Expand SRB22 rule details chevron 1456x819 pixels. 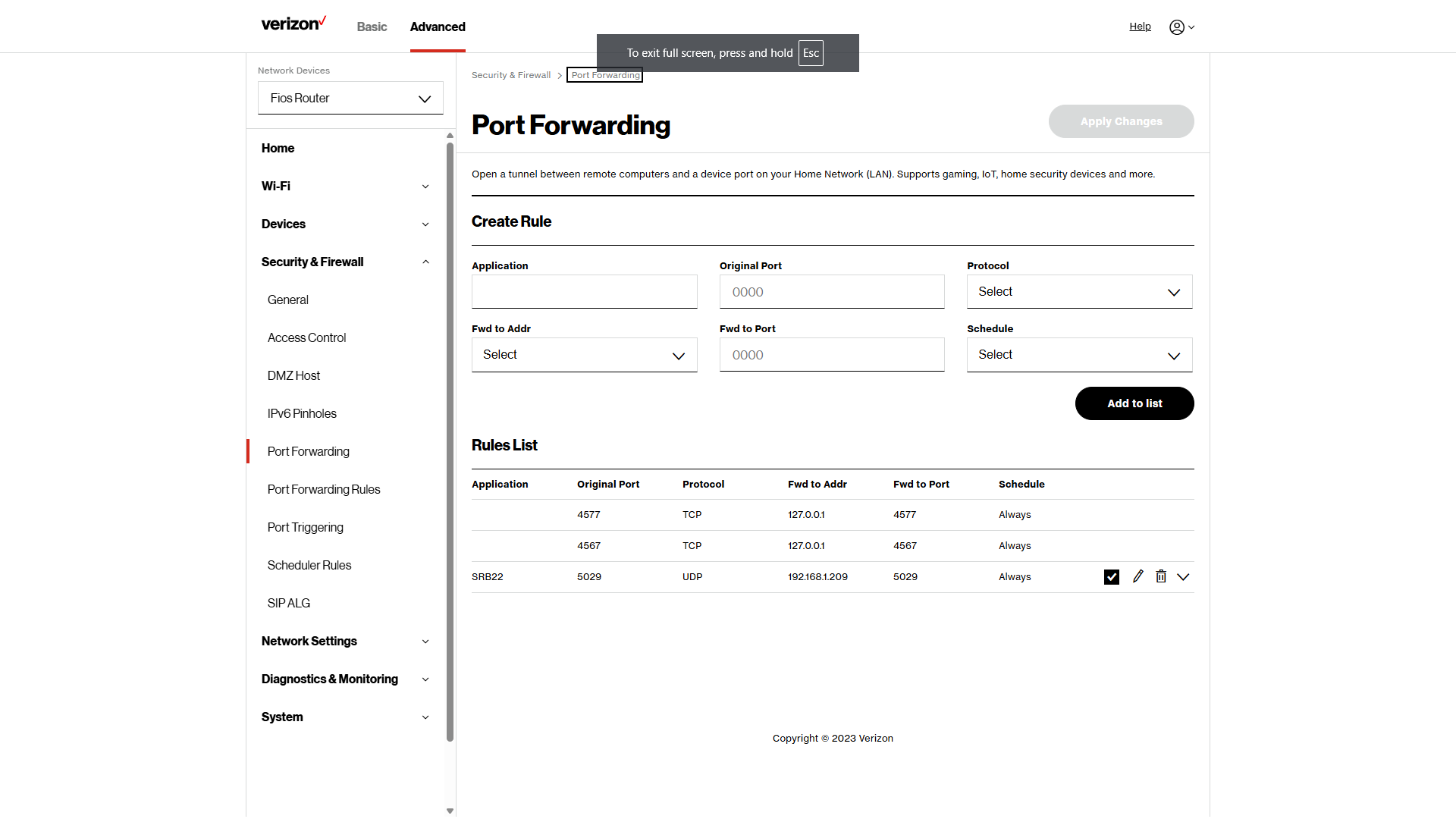click(x=1183, y=577)
